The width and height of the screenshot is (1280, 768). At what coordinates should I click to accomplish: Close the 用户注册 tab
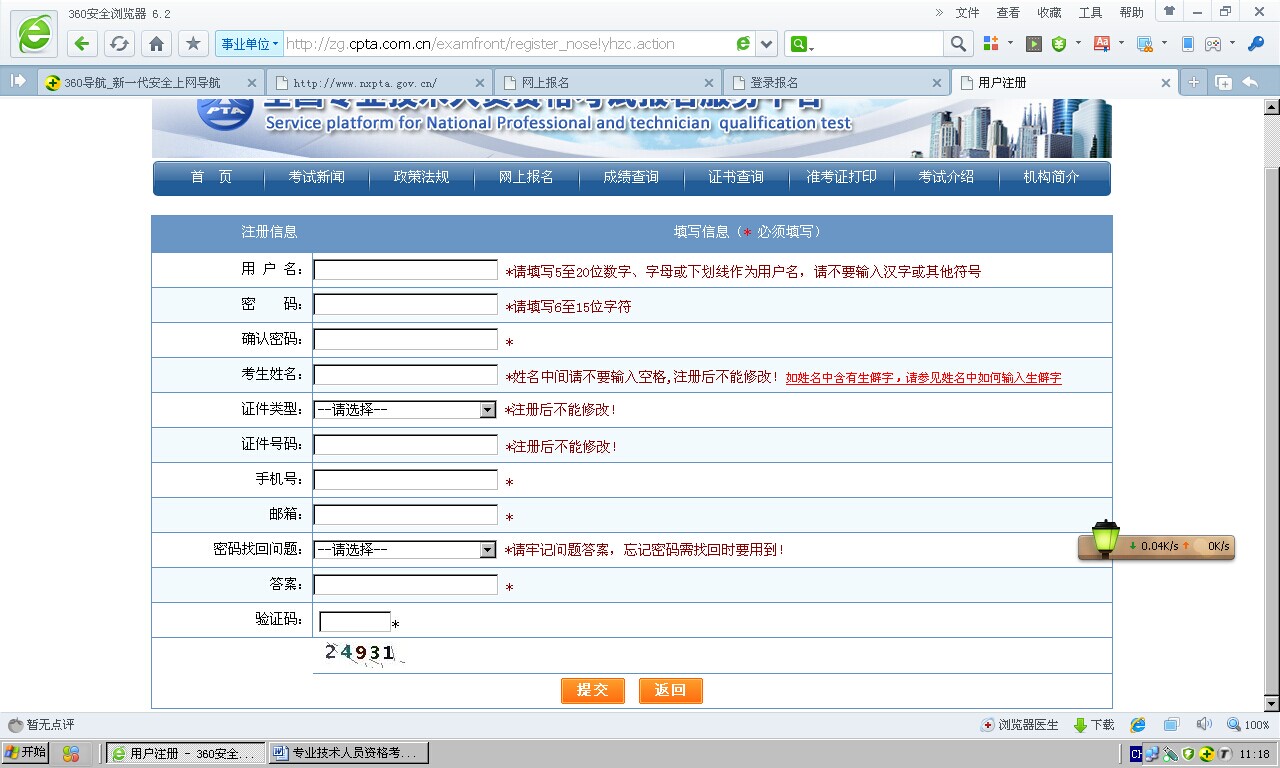click(1165, 83)
